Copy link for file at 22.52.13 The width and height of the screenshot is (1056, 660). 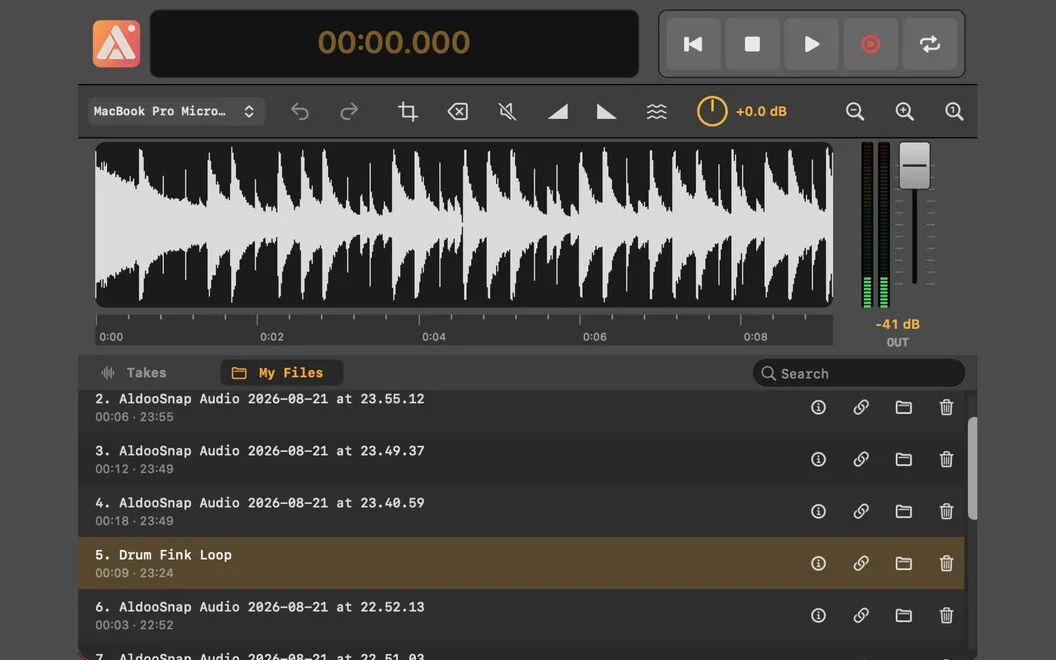pyautogui.click(x=861, y=616)
